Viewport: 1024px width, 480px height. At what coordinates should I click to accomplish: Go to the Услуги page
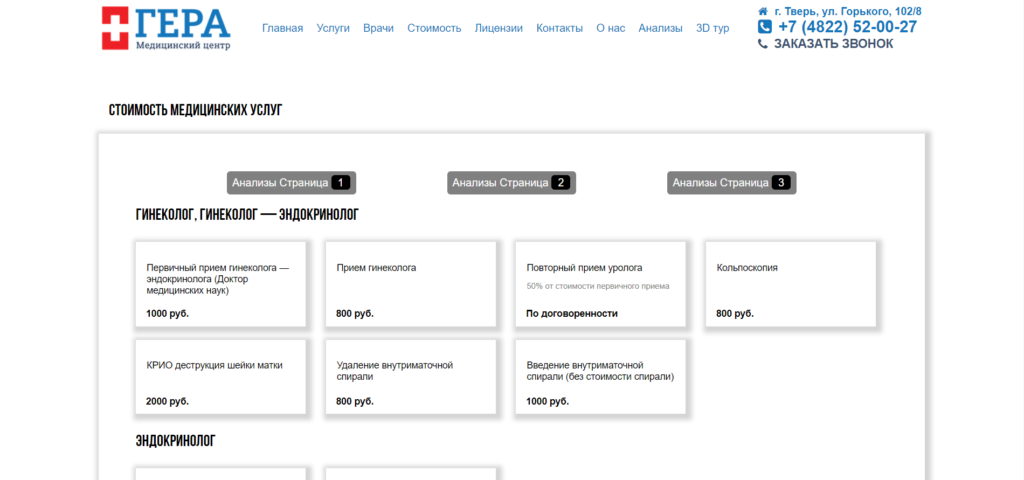[x=333, y=28]
